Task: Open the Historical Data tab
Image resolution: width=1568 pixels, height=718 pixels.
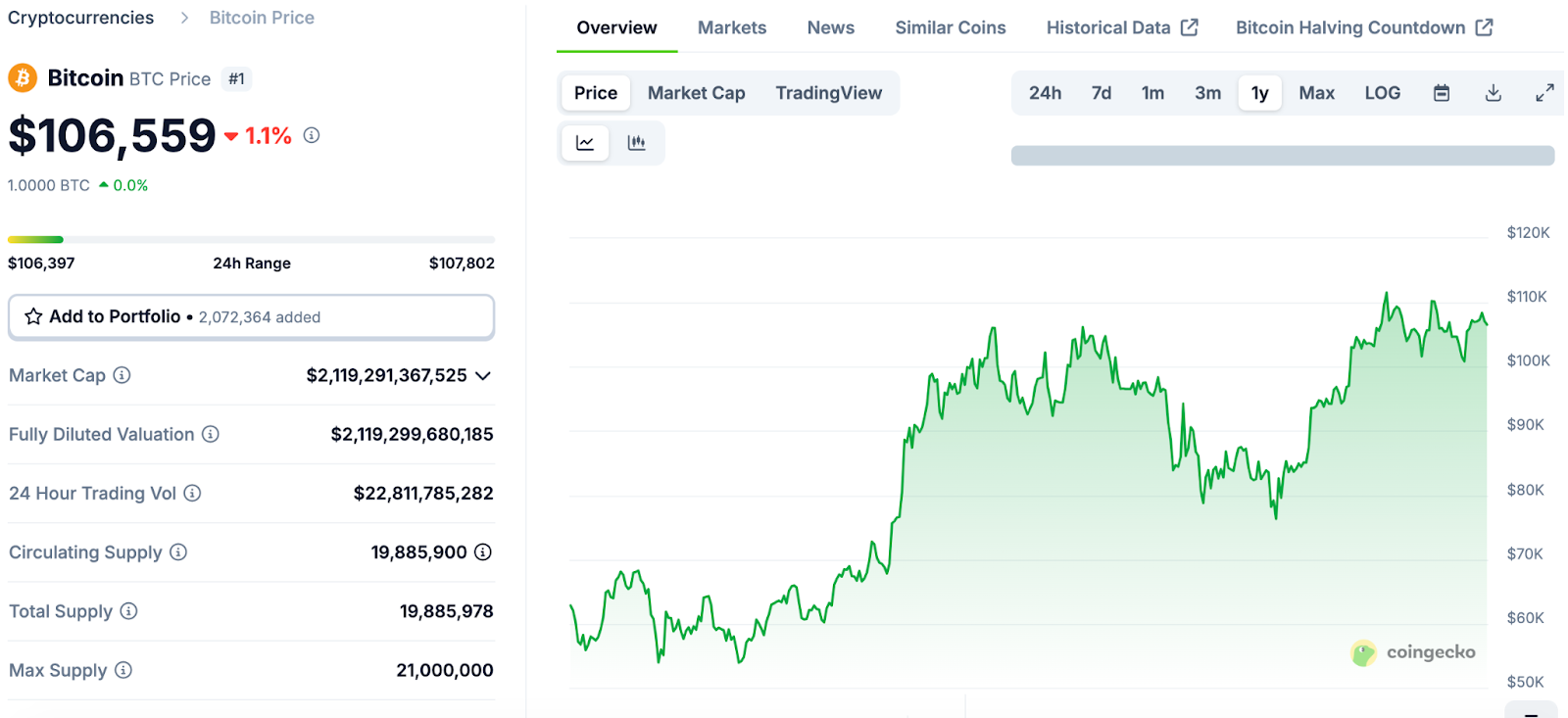Action: point(1122,27)
